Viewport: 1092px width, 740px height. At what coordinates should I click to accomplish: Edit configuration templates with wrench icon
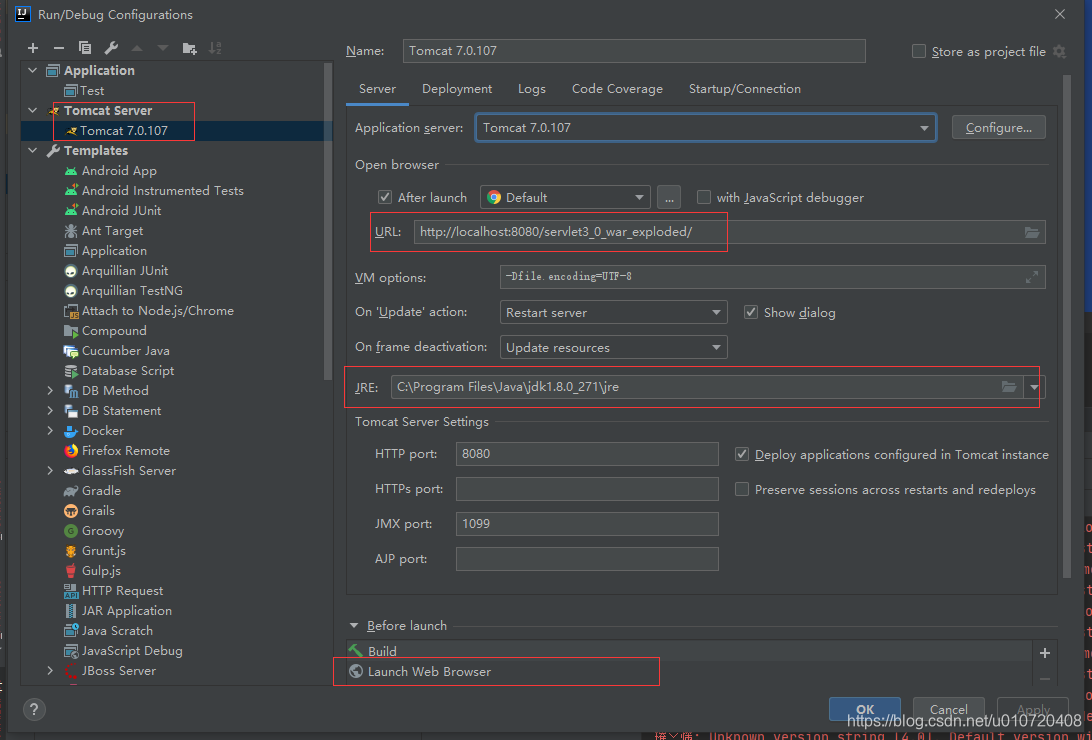(x=111, y=47)
